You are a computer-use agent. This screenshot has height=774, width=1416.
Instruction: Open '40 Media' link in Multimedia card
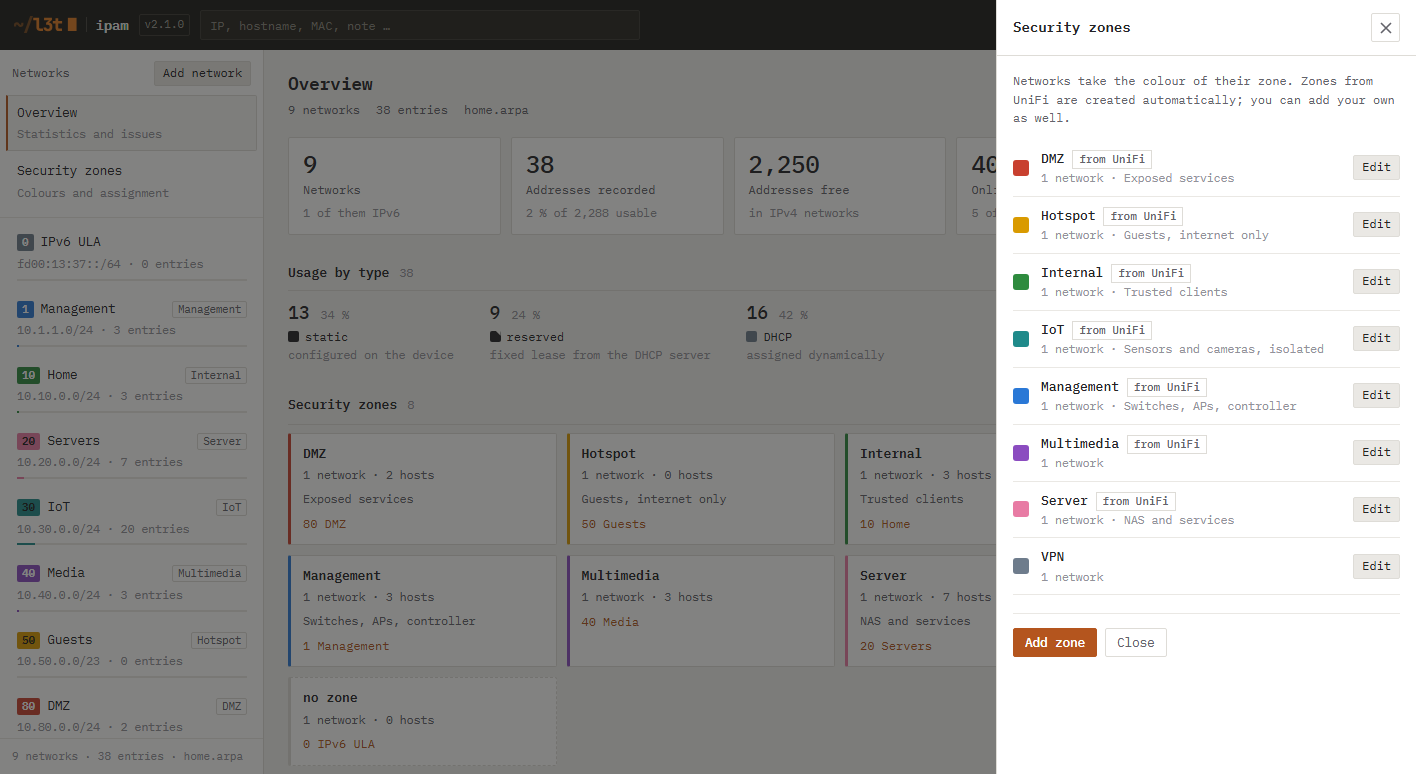coord(609,622)
